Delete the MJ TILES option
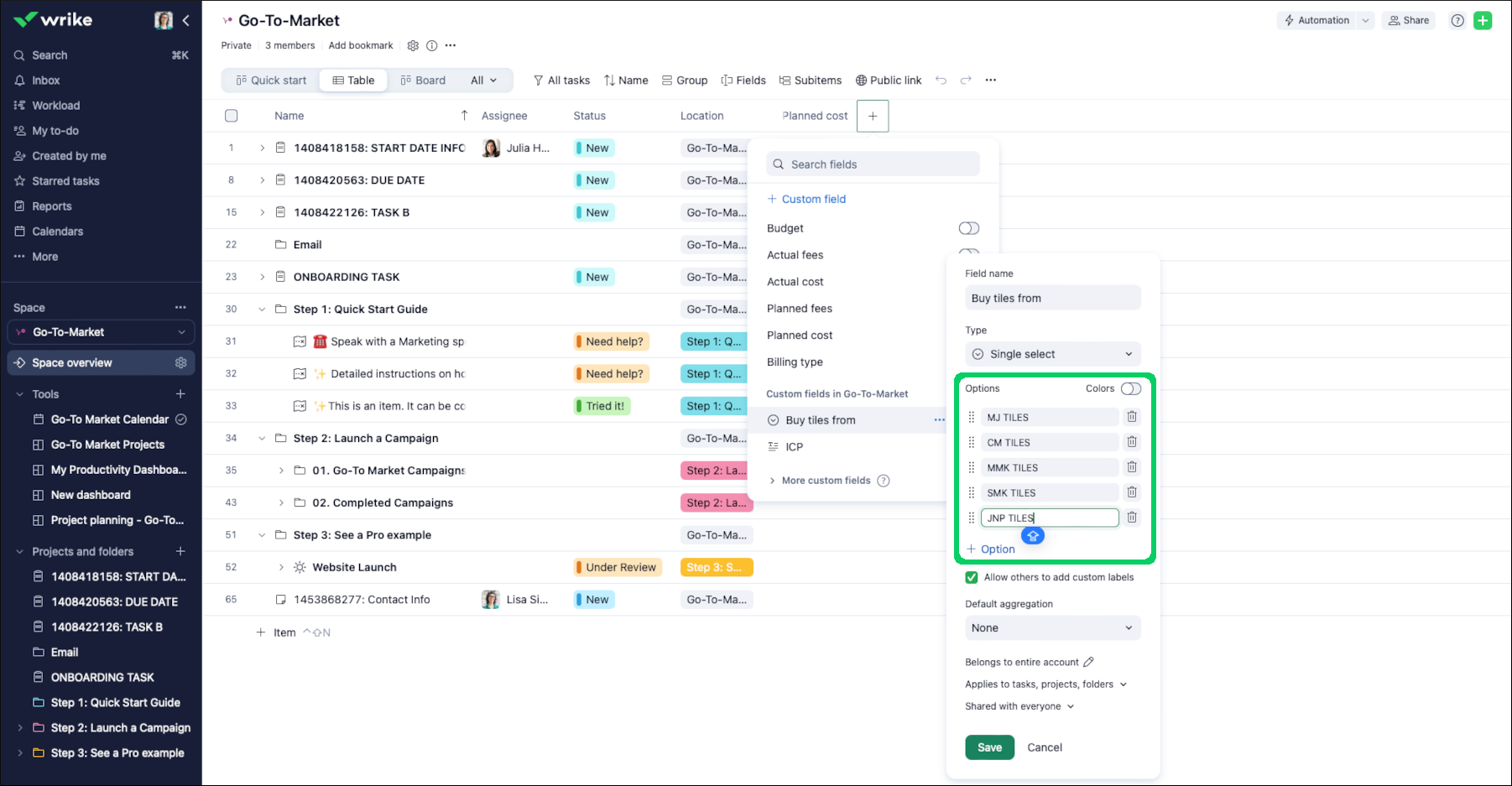The image size is (1512, 786). pos(1132,417)
